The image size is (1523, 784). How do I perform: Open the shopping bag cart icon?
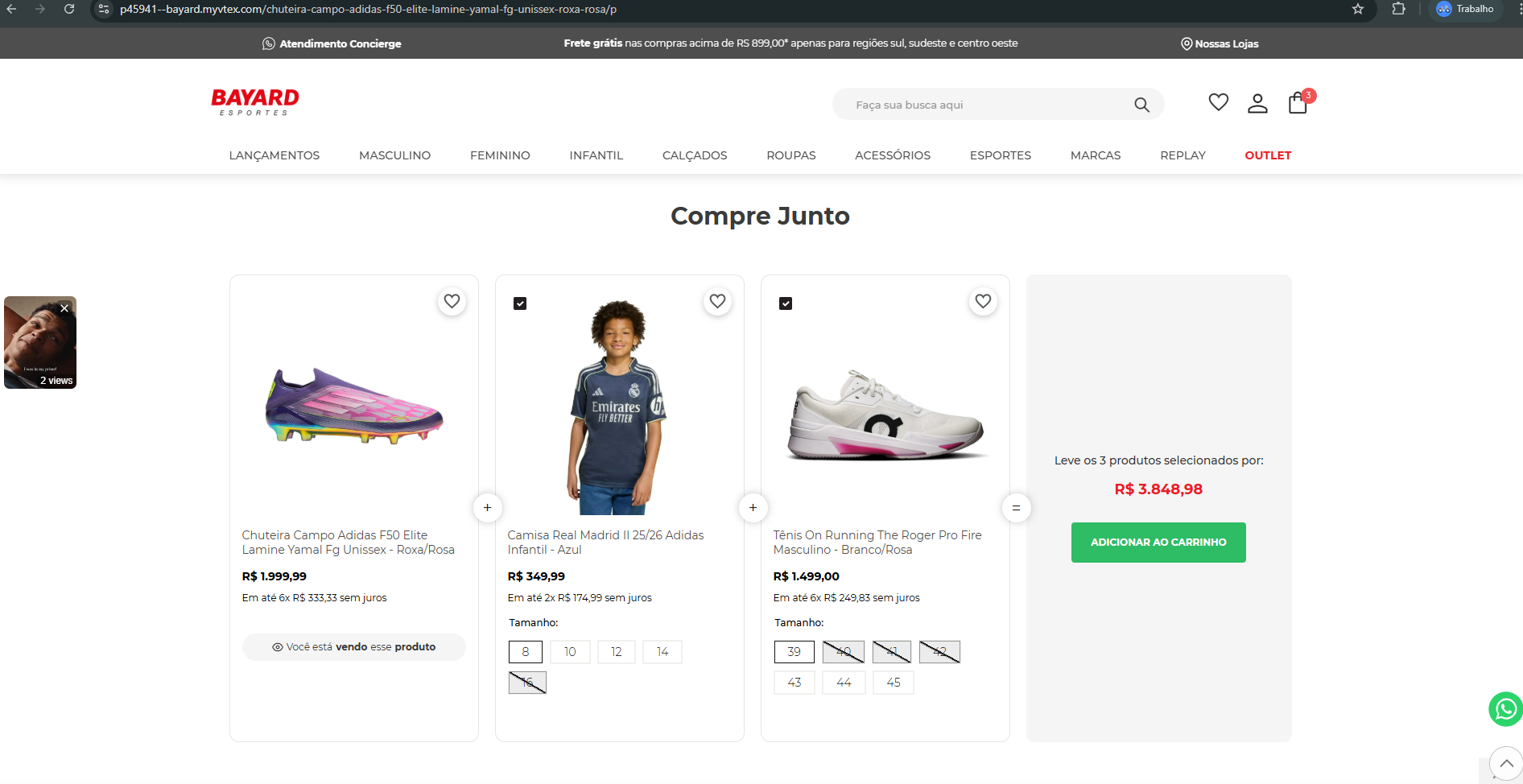pyautogui.click(x=1298, y=102)
